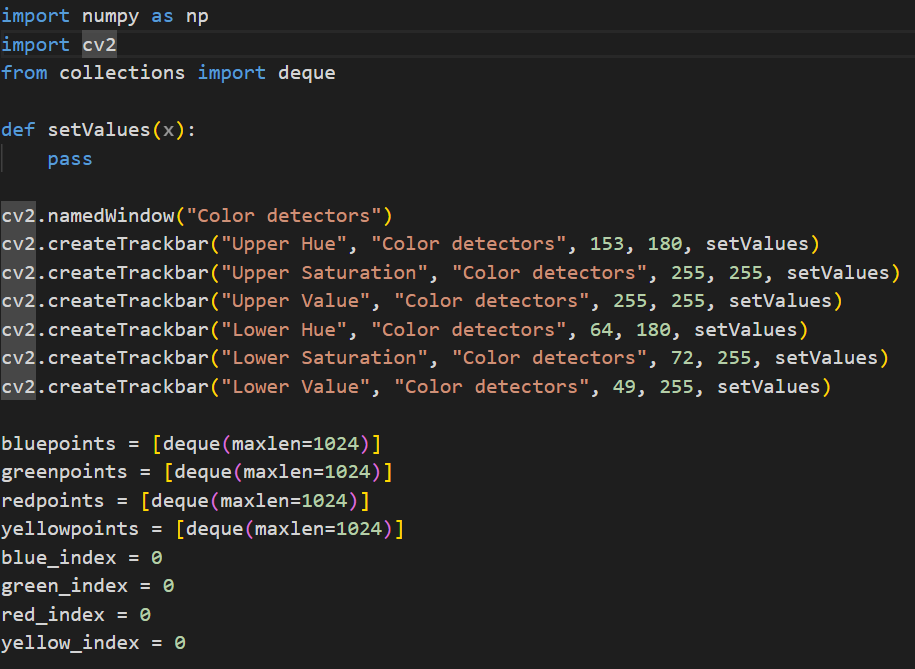Click the variable name "redpoints"
The image size is (915, 669).
coord(53,501)
